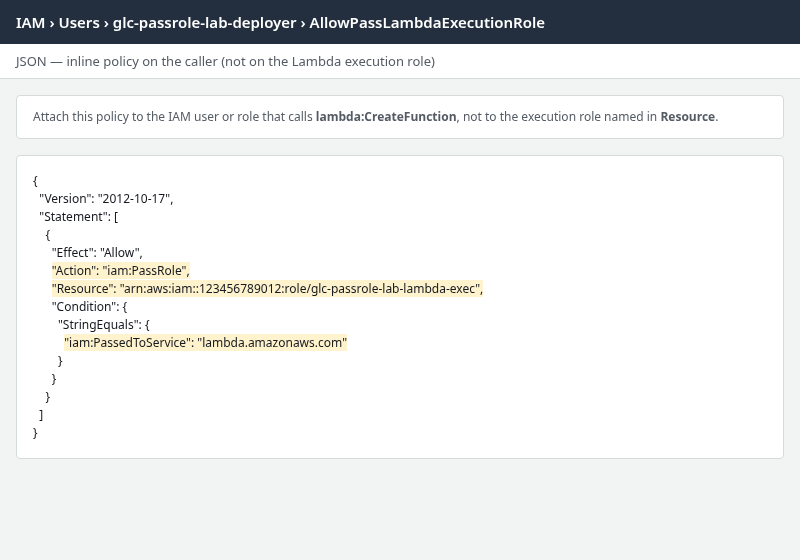The image size is (800, 560).
Task: Click highlighted "Resource" ARN line
Action: point(267,289)
